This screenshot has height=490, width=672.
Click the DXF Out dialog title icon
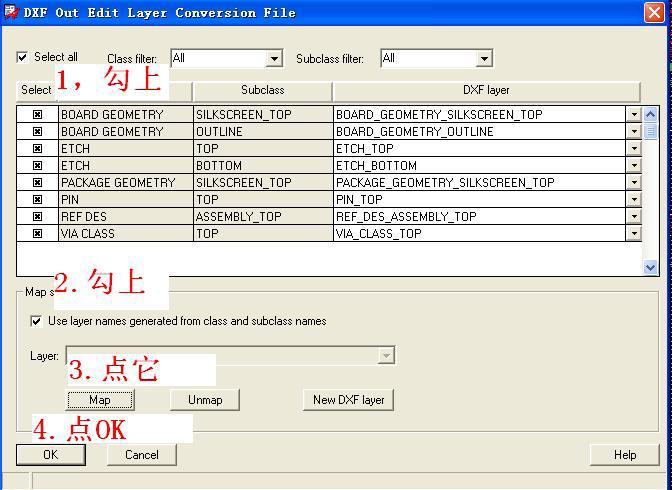click(x=11, y=12)
